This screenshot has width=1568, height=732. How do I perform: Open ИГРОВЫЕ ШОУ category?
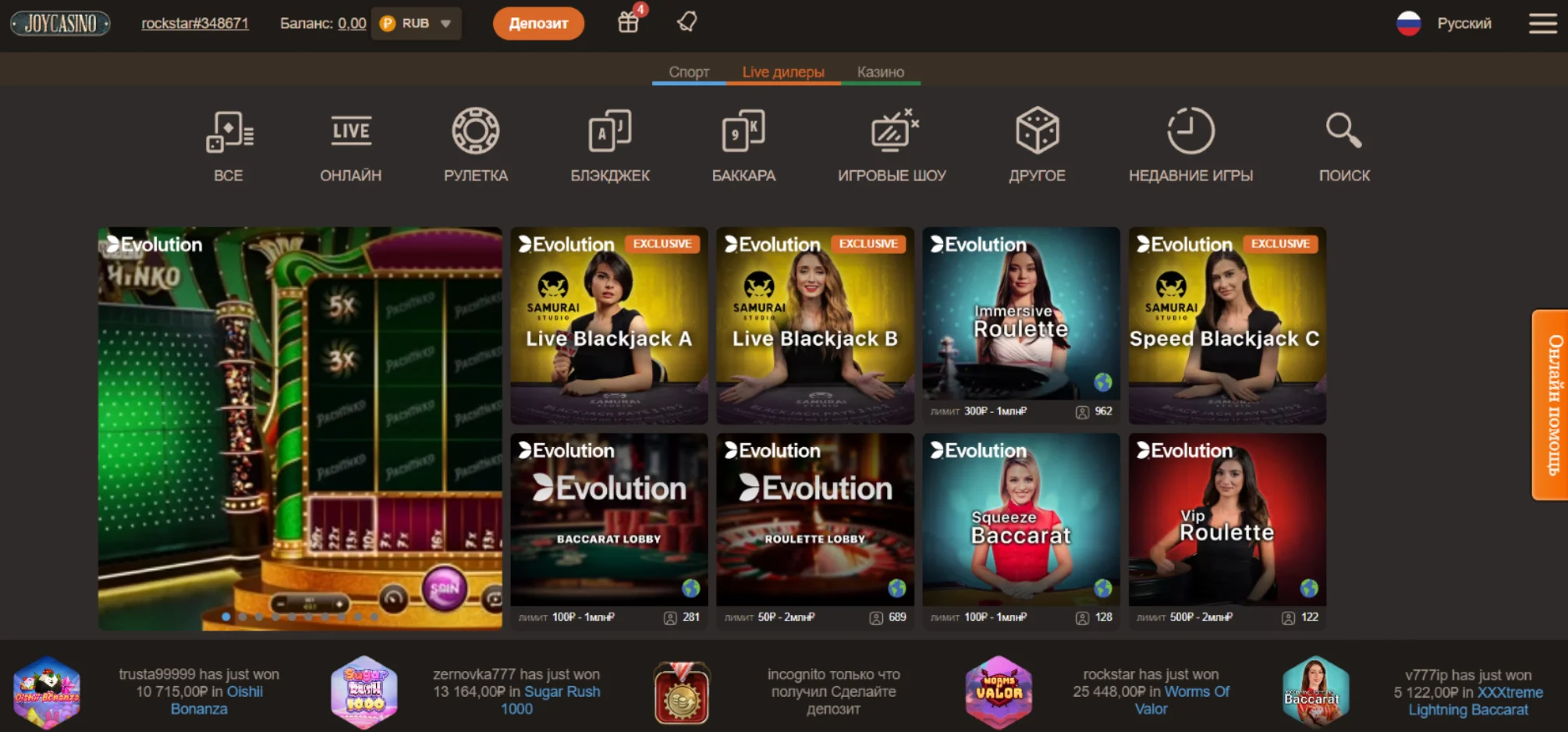click(892, 131)
